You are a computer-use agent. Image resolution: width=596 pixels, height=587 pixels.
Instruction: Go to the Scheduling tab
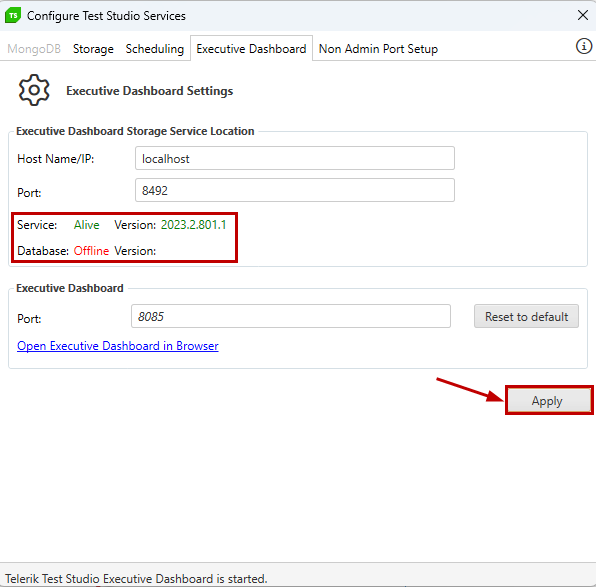pos(155,49)
